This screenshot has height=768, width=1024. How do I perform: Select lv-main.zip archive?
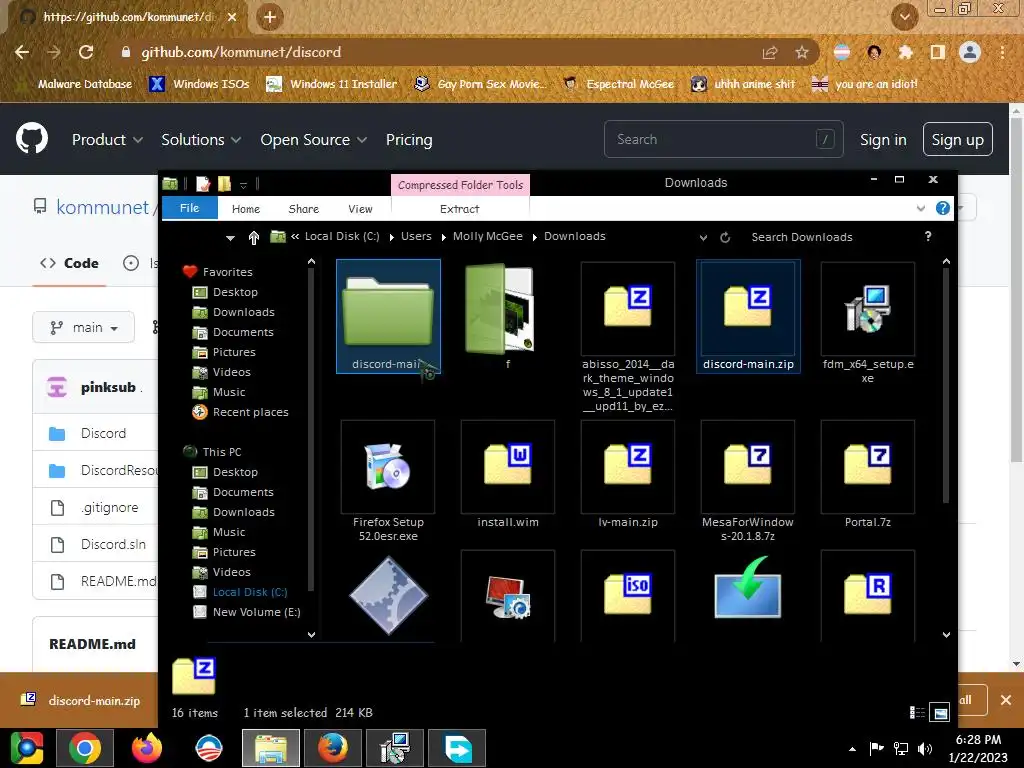pyautogui.click(x=628, y=474)
